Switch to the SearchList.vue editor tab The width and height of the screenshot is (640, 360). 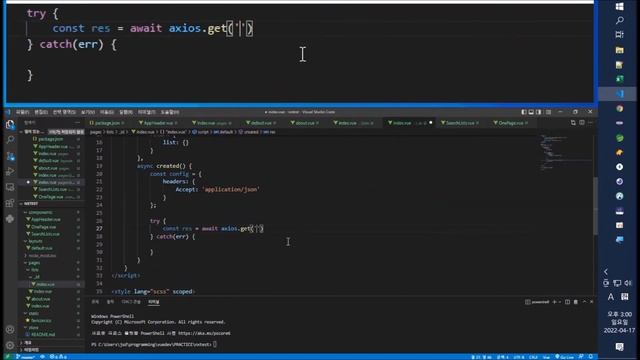460,123
